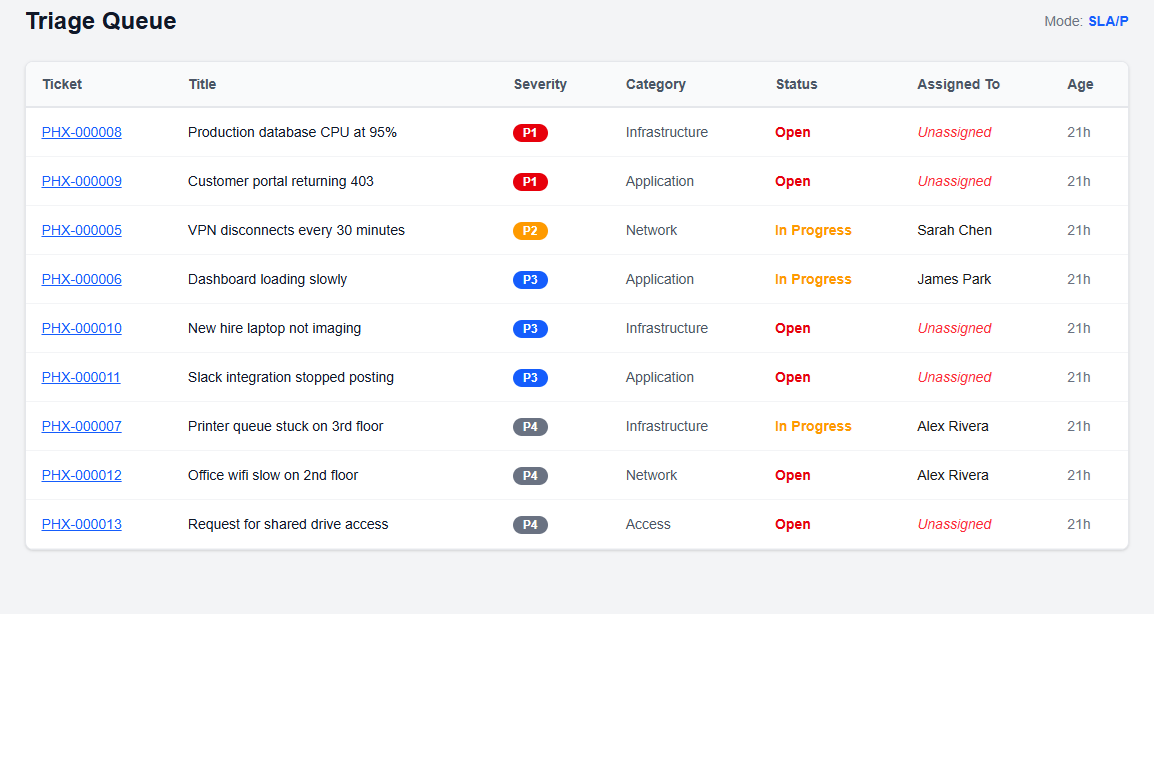
Task: Click assignee Sarah Chen
Action: click(x=954, y=230)
